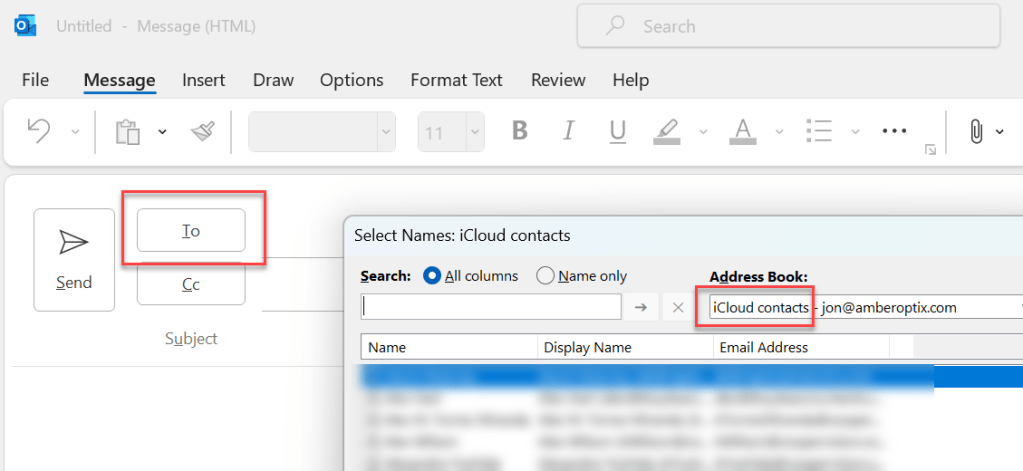Click the To button
Image resolution: width=1023 pixels, height=471 pixels.
tap(191, 230)
